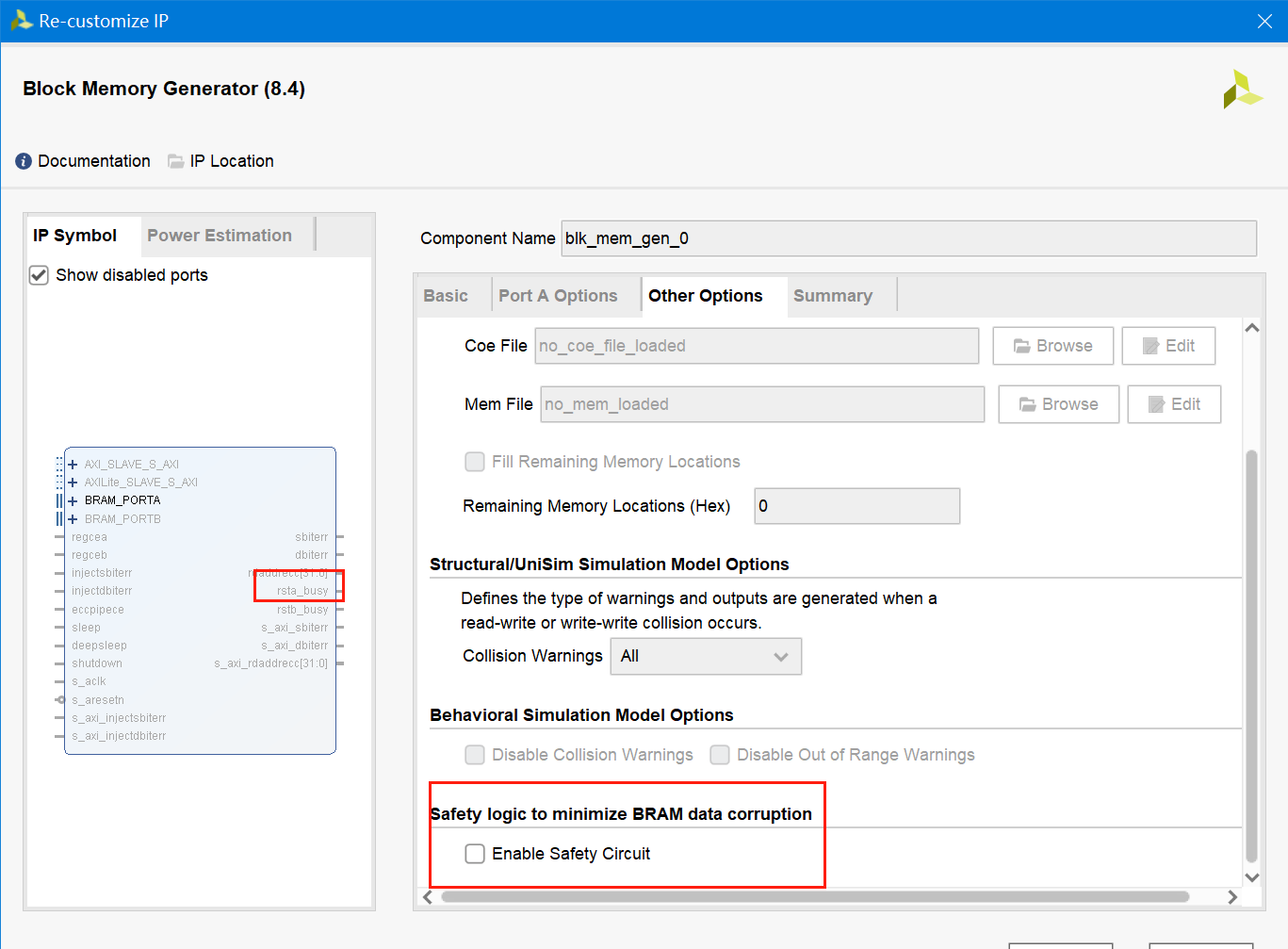This screenshot has height=949, width=1288.
Task: Click the s_axi_sbiterr port label
Action: [x=295, y=628]
